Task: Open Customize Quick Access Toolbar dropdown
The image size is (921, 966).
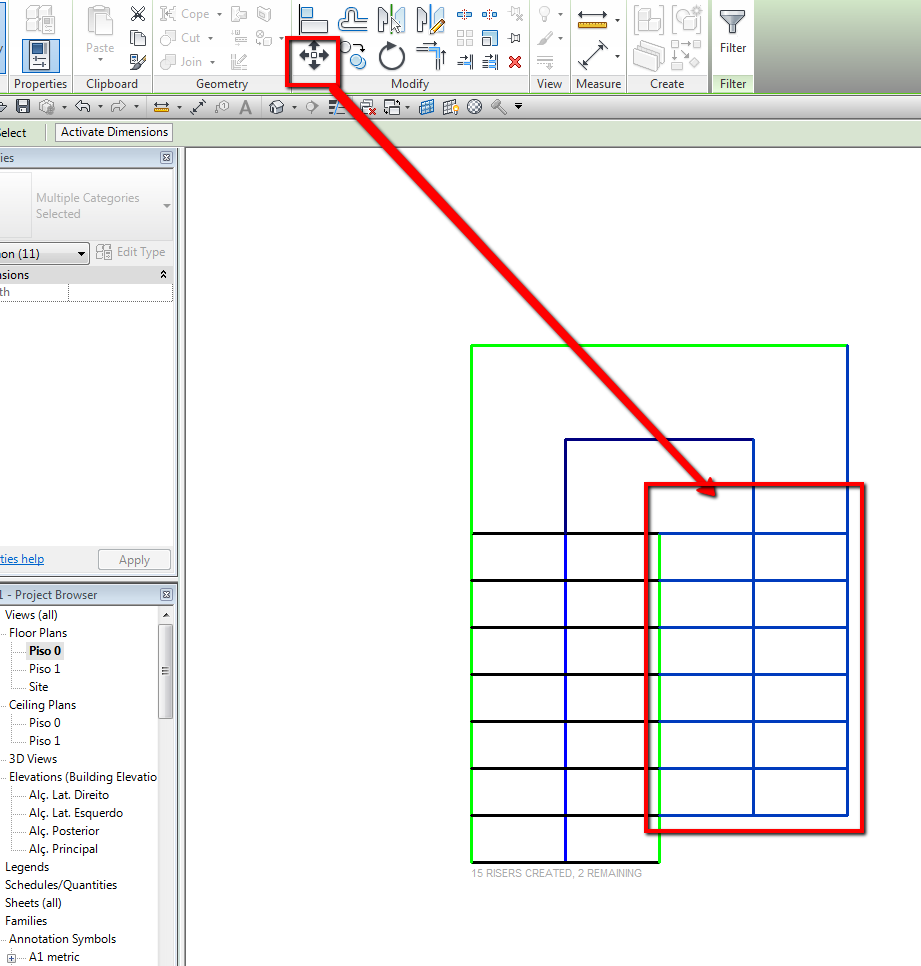Action: (x=519, y=107)
